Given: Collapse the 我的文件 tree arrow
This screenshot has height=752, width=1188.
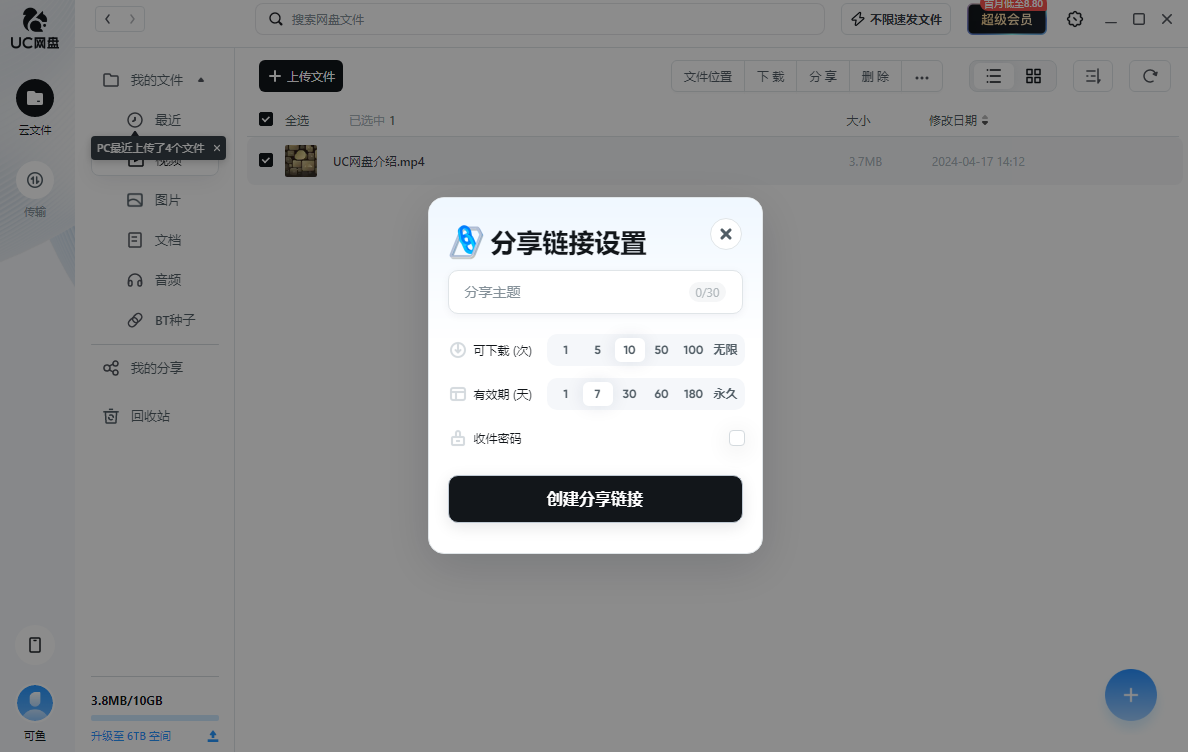Looking at the screenshot, I should pyautogui.click(x=201, y=80).
